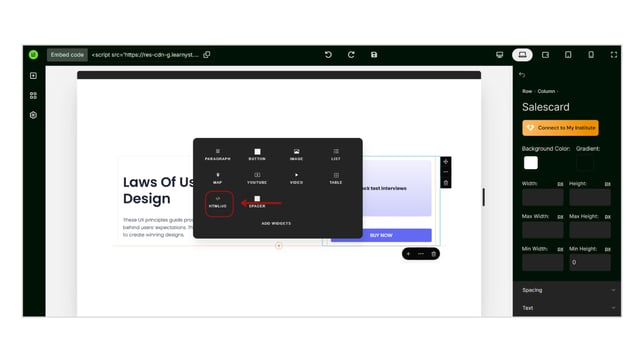Image resolution: width=644 pixels, height=362 pixels.
Task: Click the BUY NOW button
Action: [x=381, y=235]
